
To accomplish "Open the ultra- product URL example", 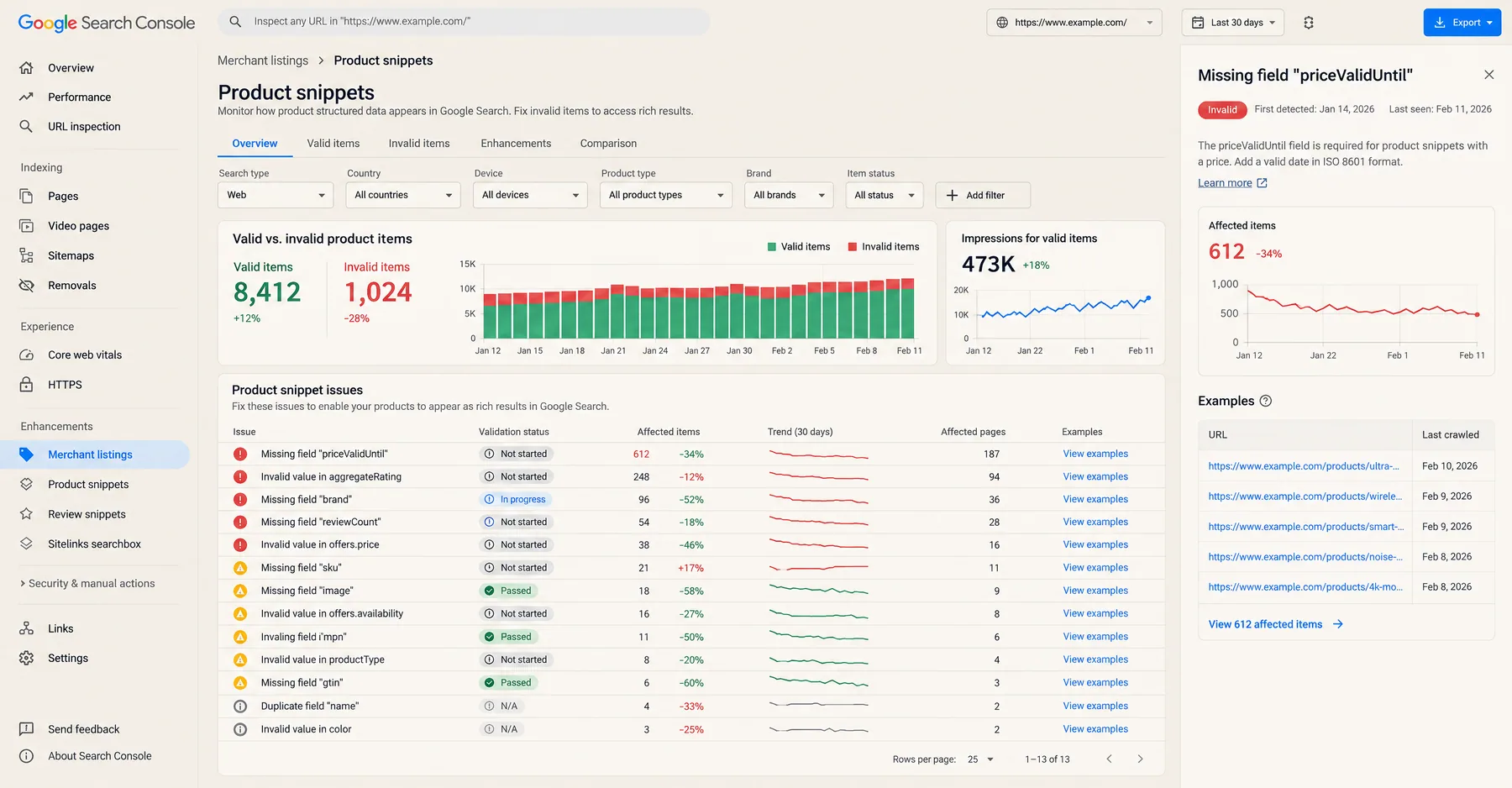I will (x=1304, y=466).
